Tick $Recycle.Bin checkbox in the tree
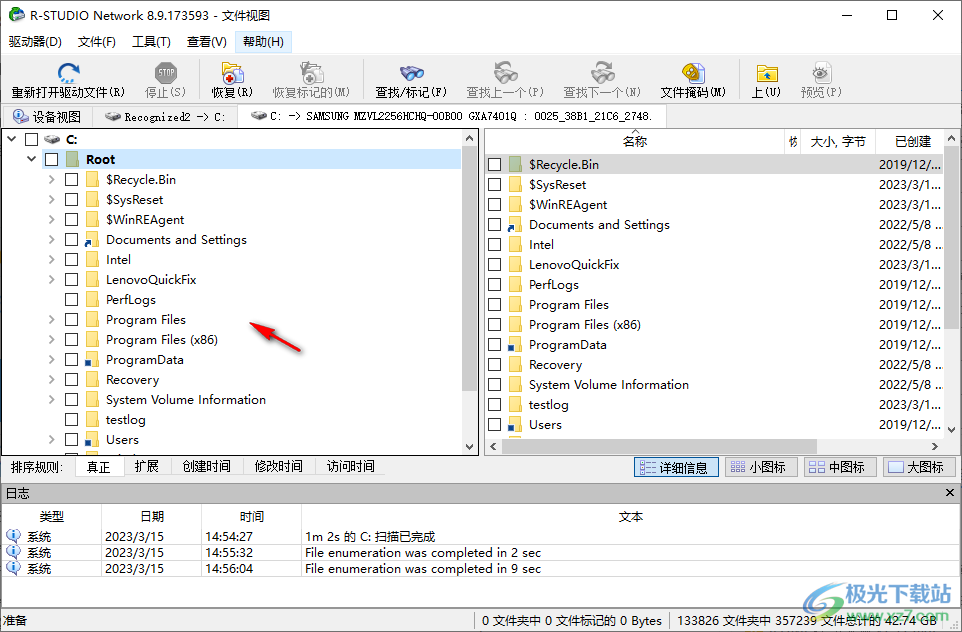This screenshot has height=632, width=962. (x=71, y=180)
